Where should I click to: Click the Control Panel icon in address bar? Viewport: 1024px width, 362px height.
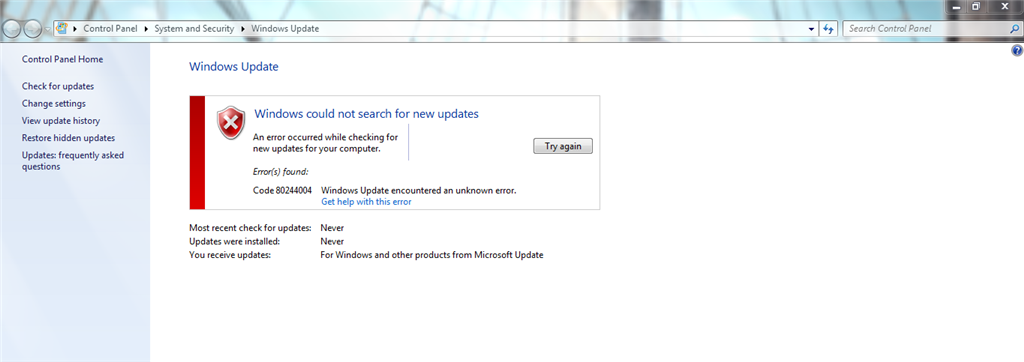[x=61, y=28]
